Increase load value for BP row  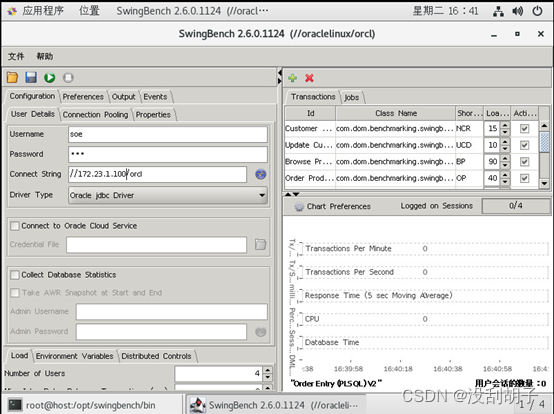[x=505, y=158]
